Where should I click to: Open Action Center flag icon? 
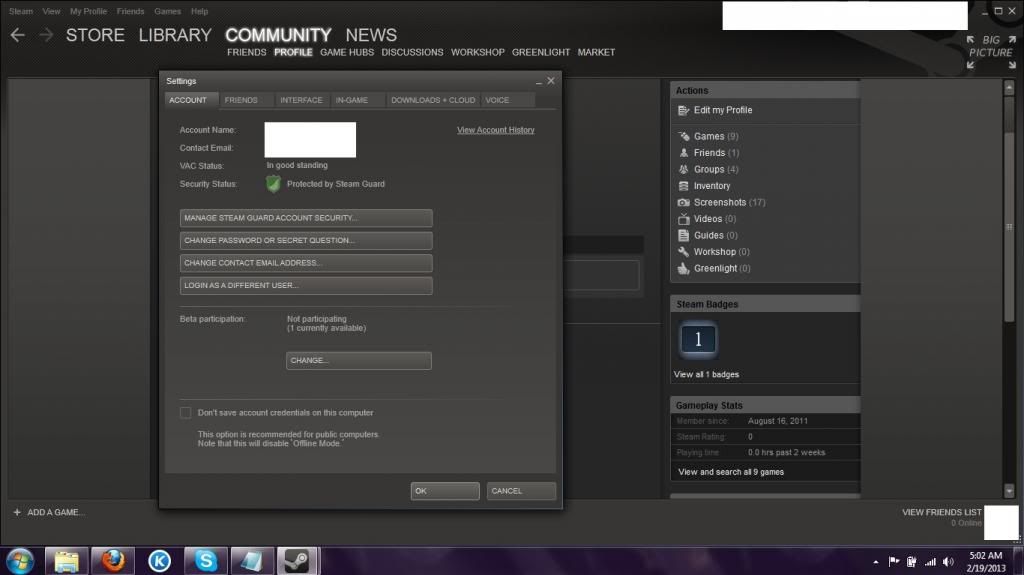(894, 562)
